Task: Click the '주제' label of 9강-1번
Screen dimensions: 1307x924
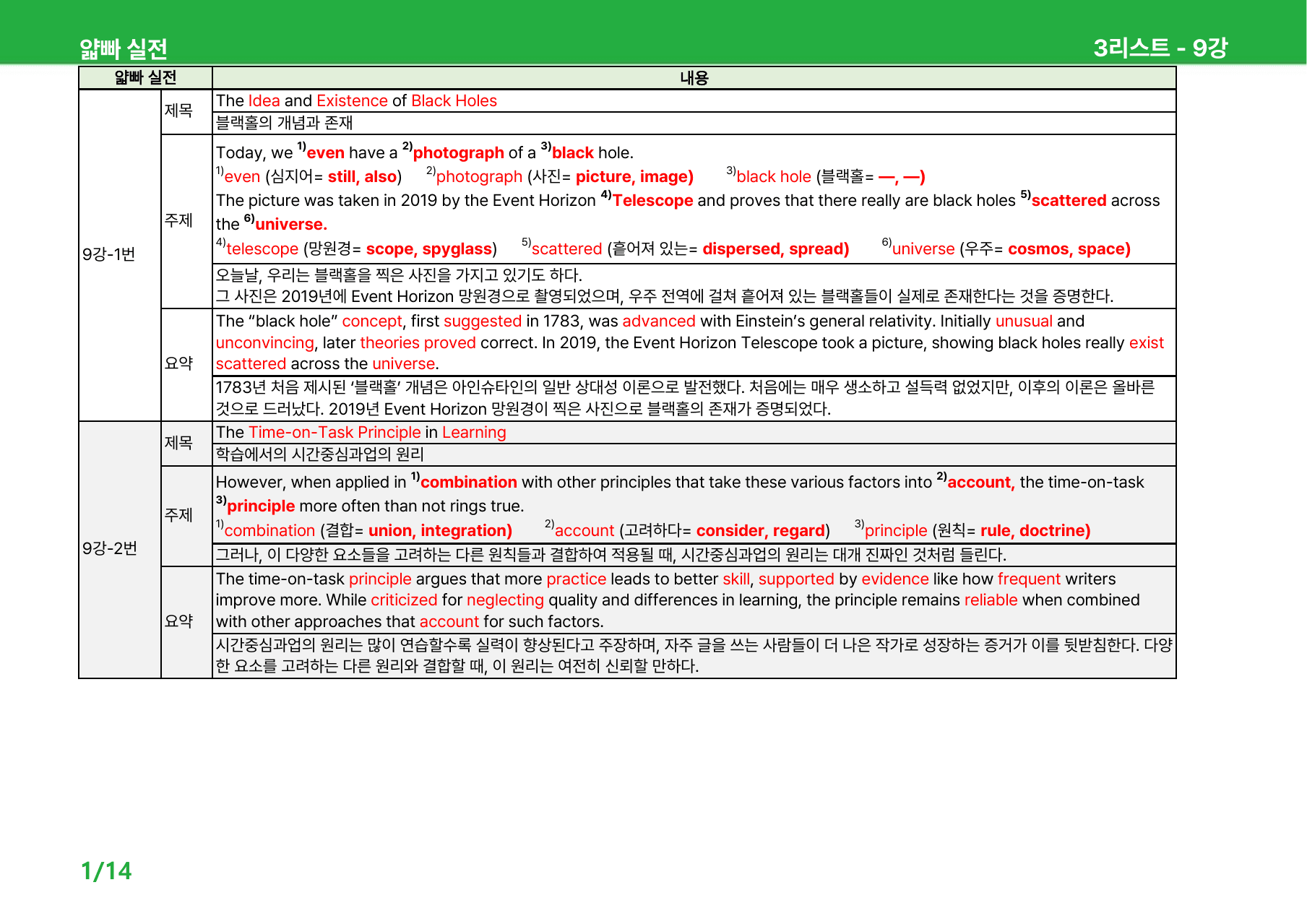Action: pyautogui.click(x=178, y=220)
